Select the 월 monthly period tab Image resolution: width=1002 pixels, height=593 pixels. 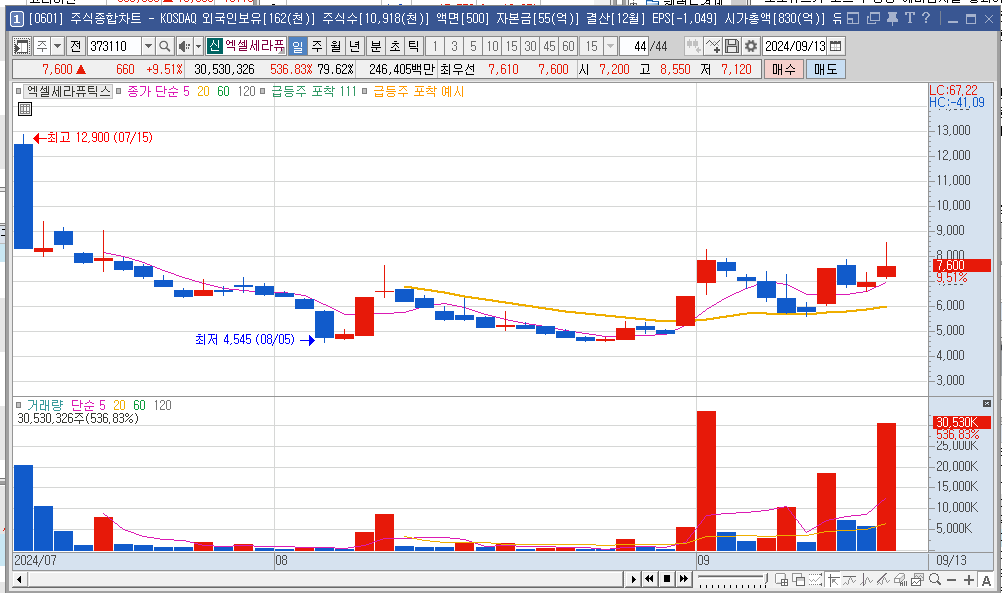point(335,46)
